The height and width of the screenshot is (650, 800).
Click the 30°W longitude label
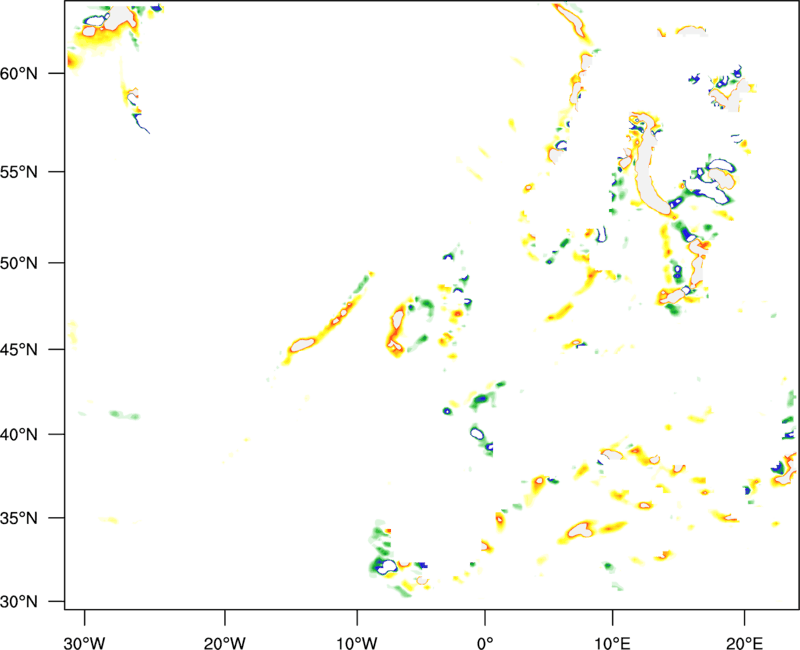(85, 642)
